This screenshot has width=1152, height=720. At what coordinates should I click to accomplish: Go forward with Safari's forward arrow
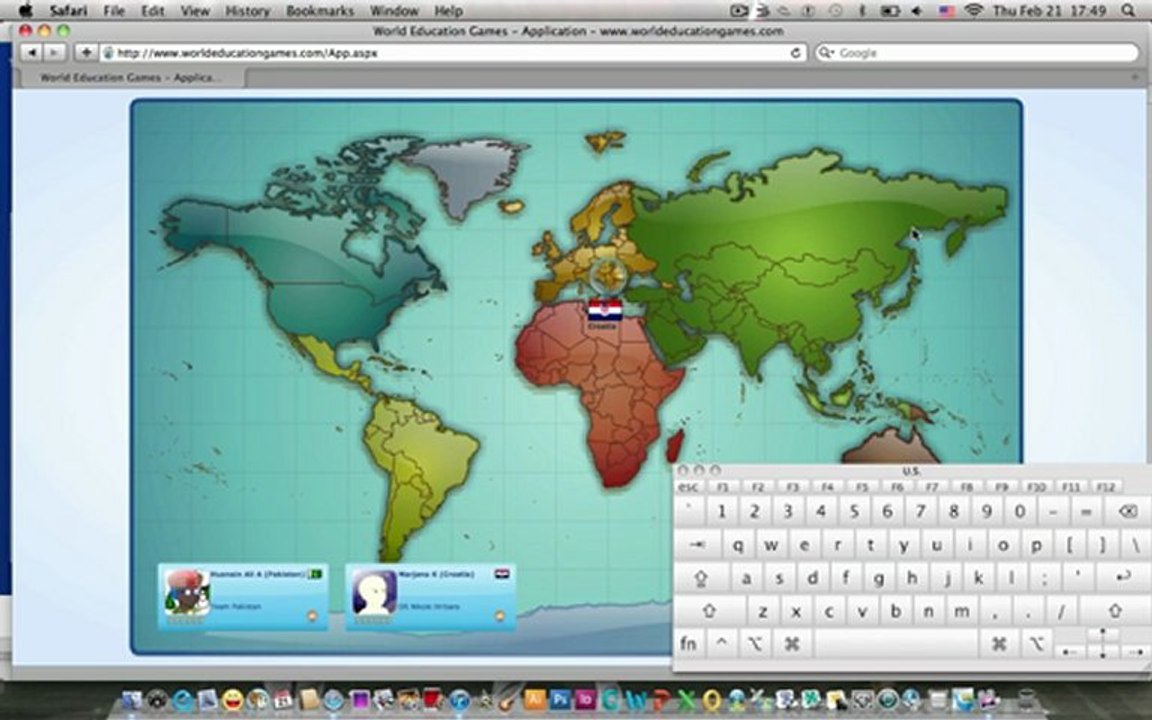[x=54, y=53]
